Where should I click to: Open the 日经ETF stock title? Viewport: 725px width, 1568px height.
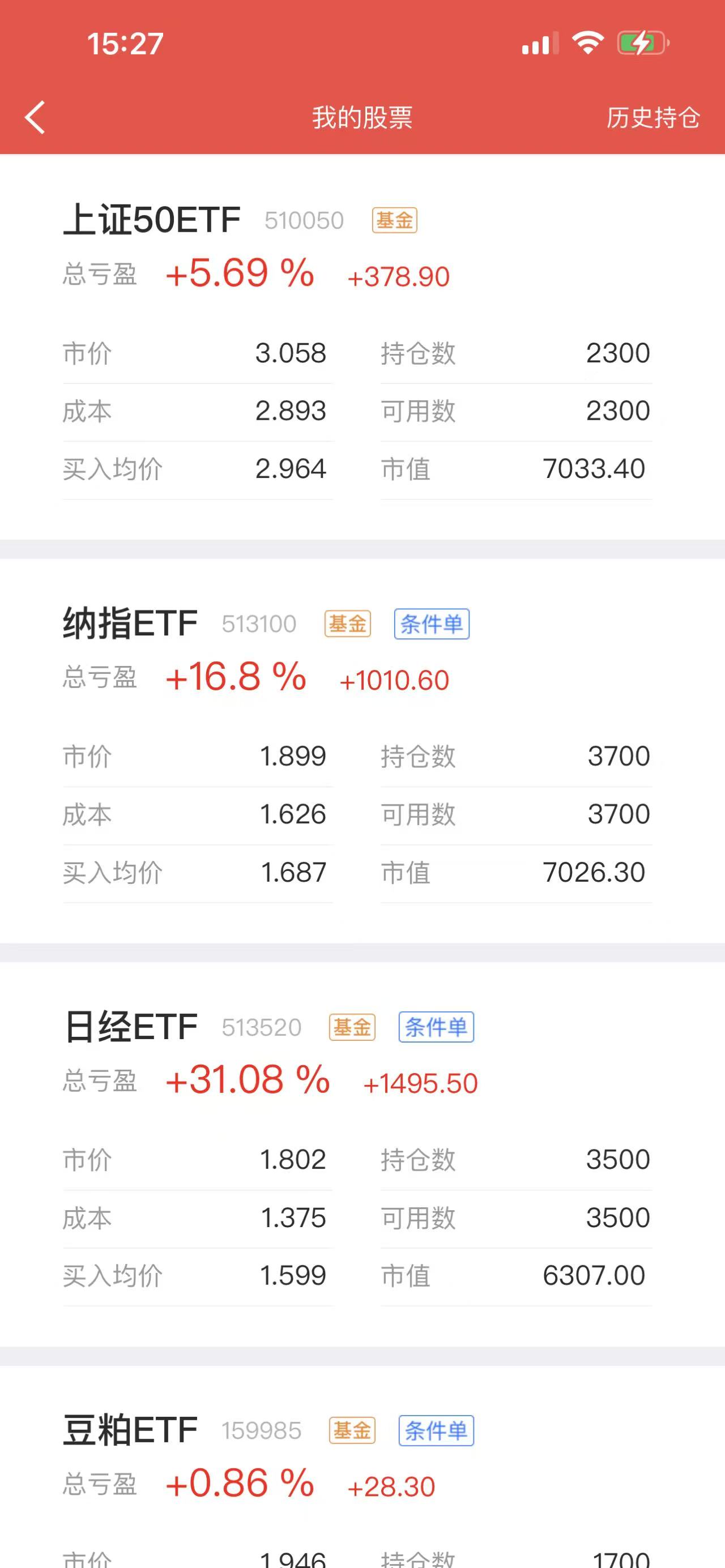[130, 1027]
